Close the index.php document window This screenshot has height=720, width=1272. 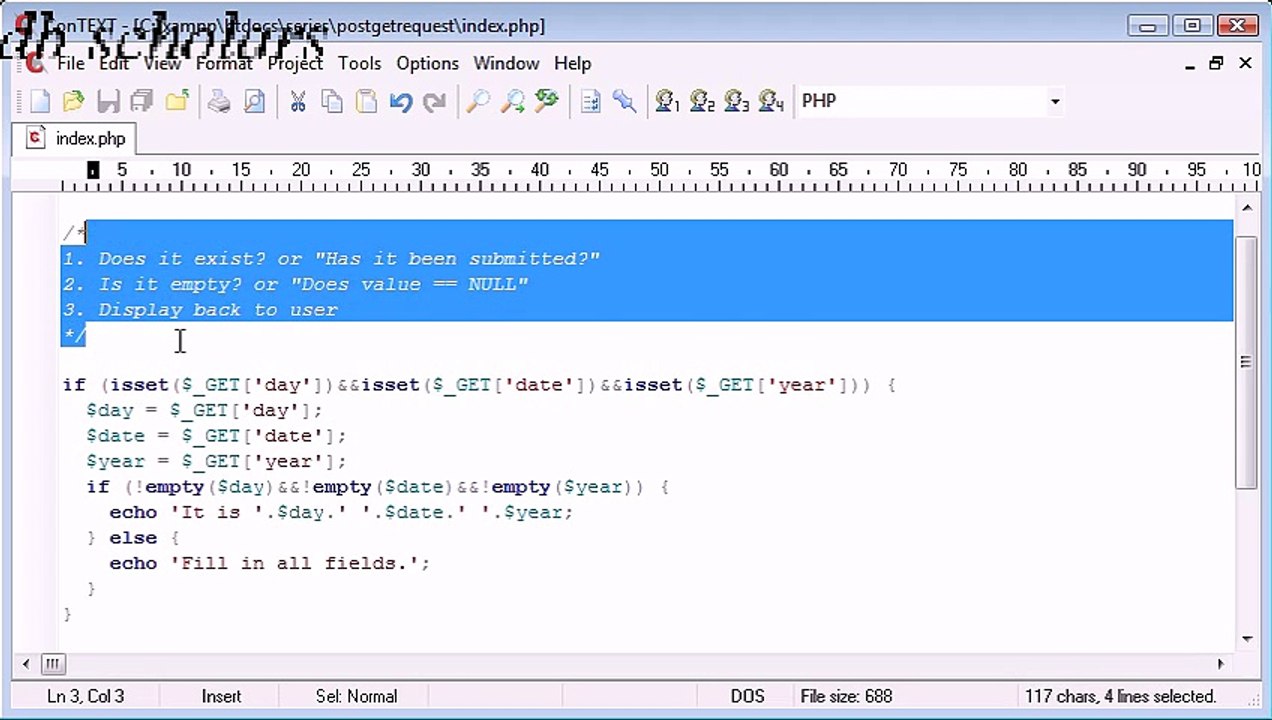tap(1245, 63)
